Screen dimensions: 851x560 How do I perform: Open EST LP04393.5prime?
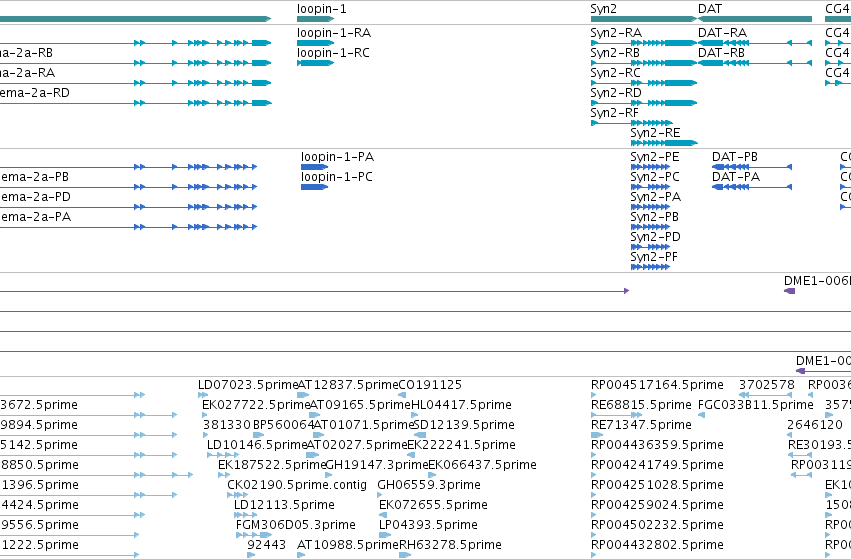coord(428,525)
